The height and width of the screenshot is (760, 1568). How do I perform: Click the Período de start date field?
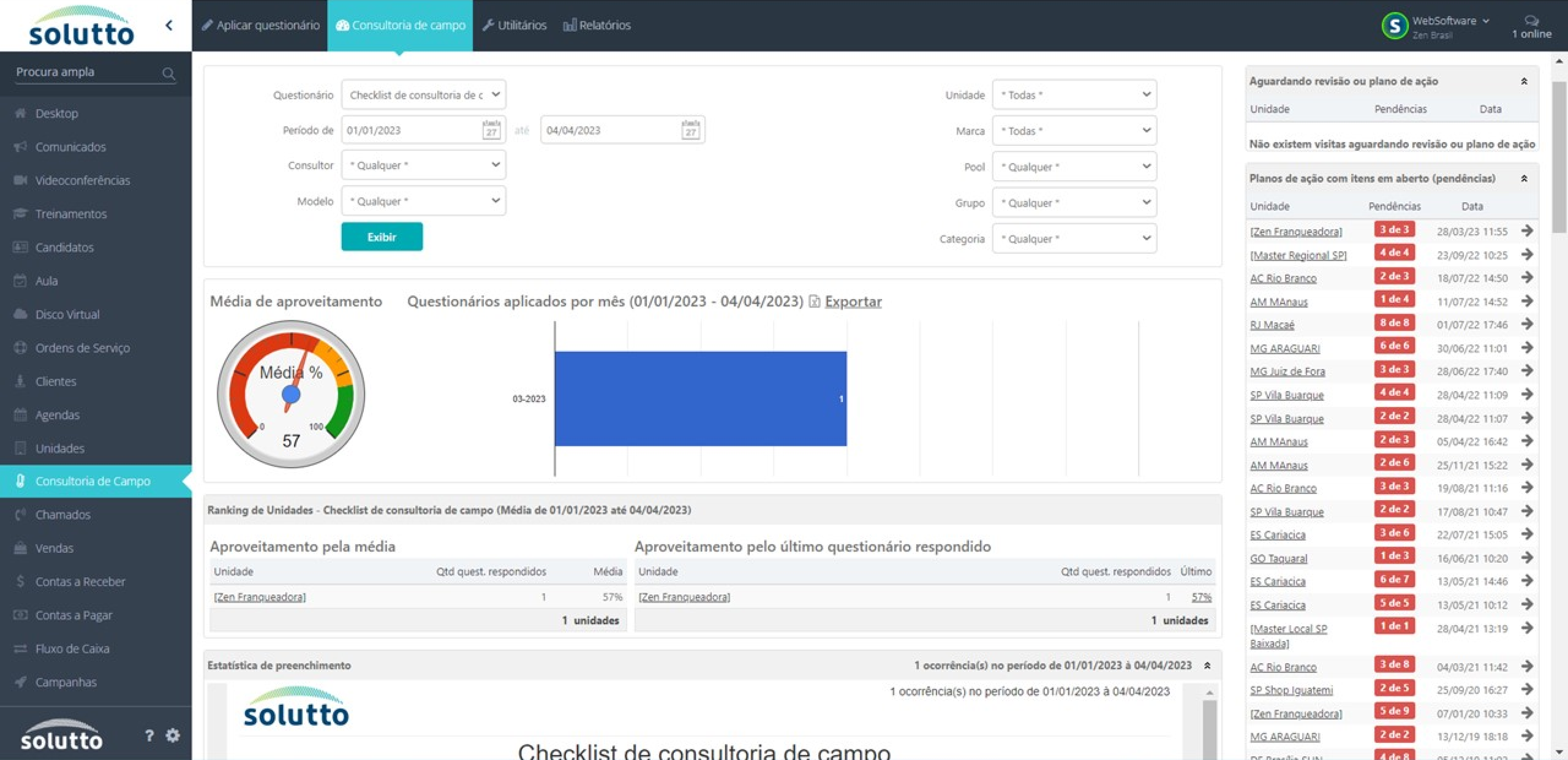(x=424, y=130)
